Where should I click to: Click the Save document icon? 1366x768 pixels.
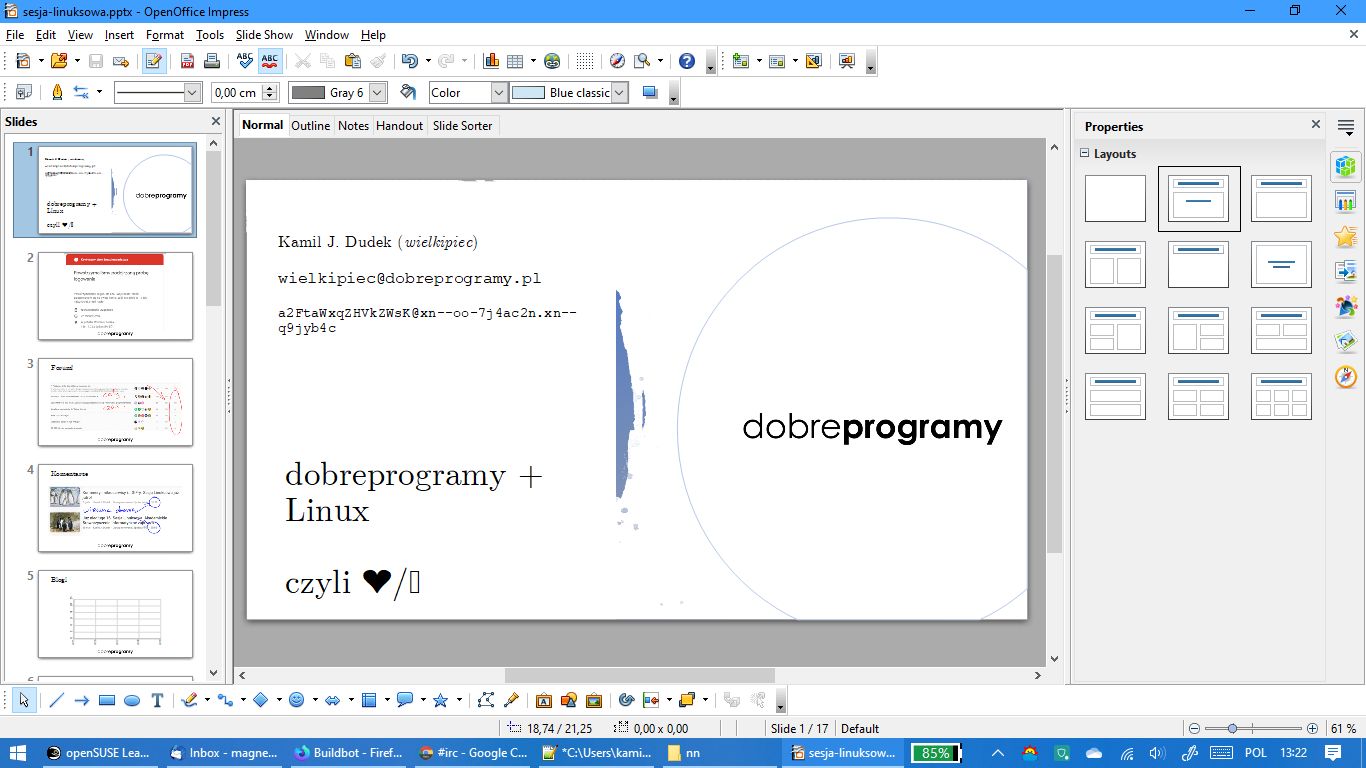[96, 61]
